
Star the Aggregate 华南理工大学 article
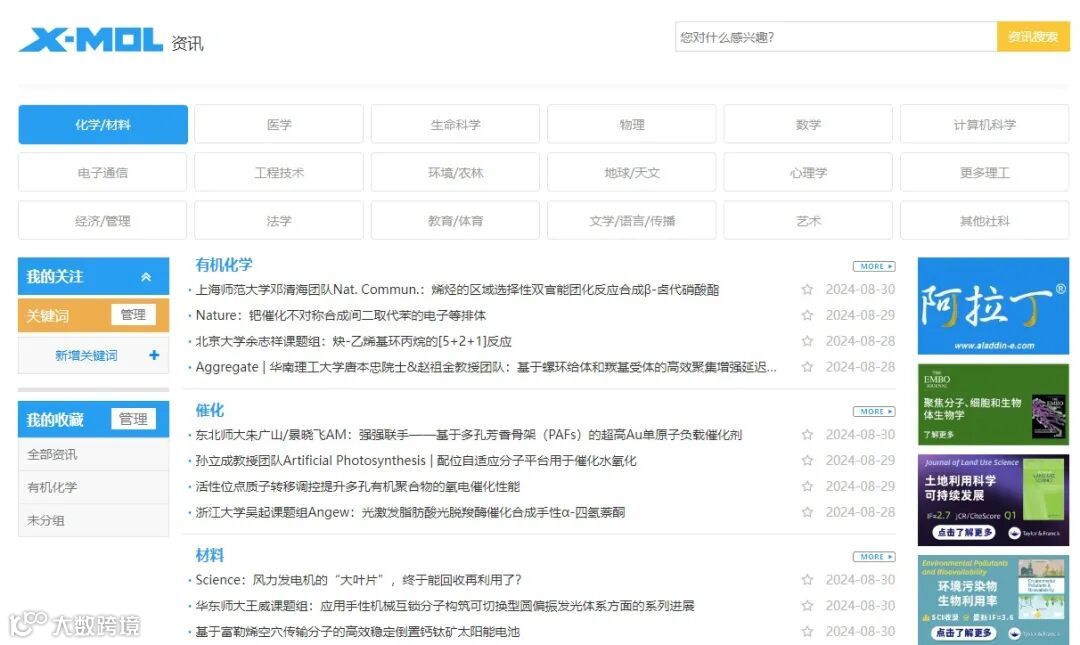807,367
